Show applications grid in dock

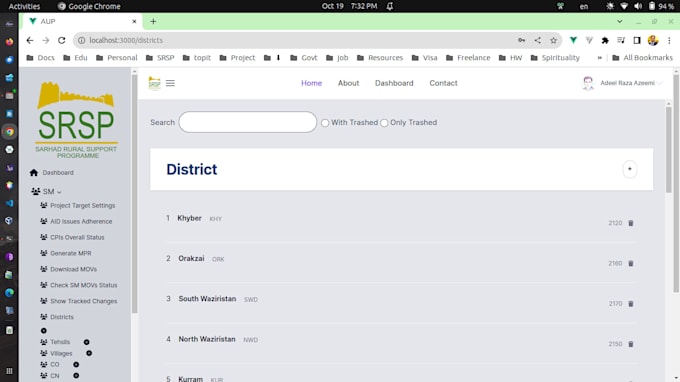pyautogui.click(x=9, y=371)
